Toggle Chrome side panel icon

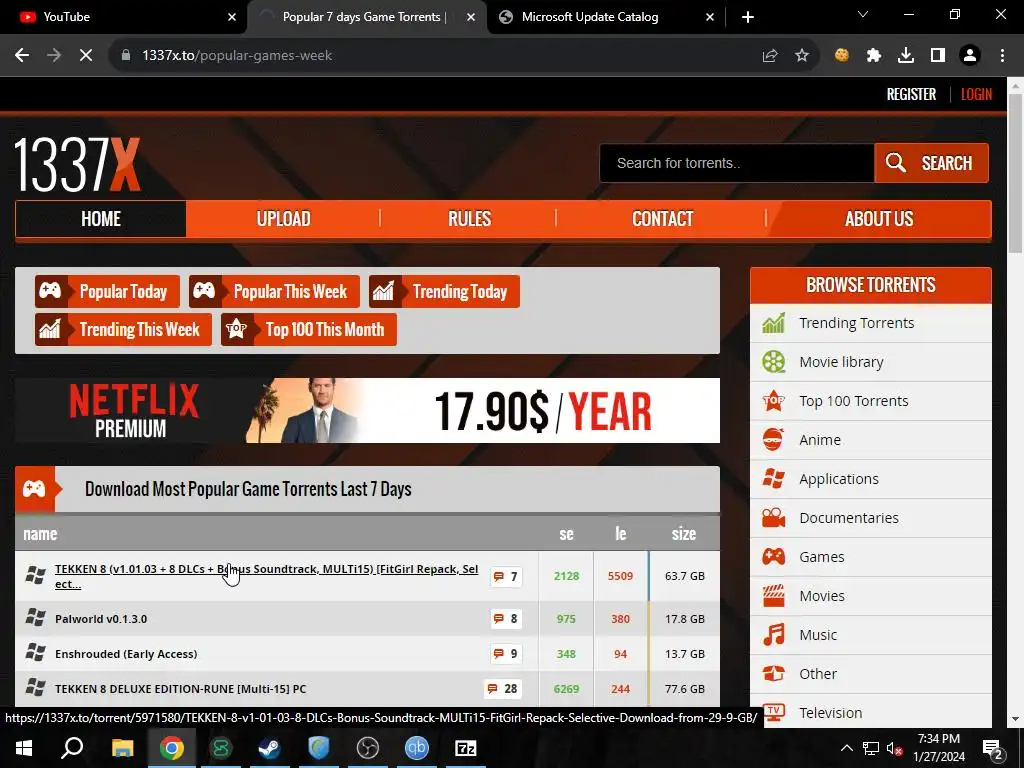point(938,56)
